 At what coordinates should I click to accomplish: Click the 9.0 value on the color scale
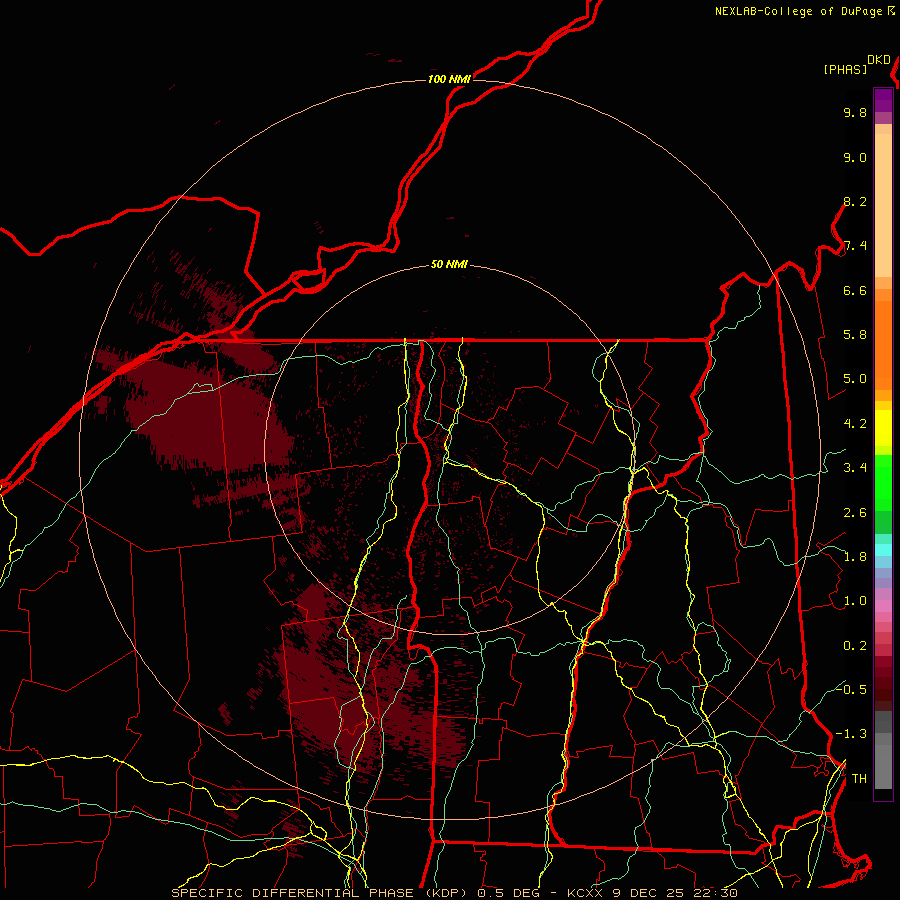coord(855,158)
